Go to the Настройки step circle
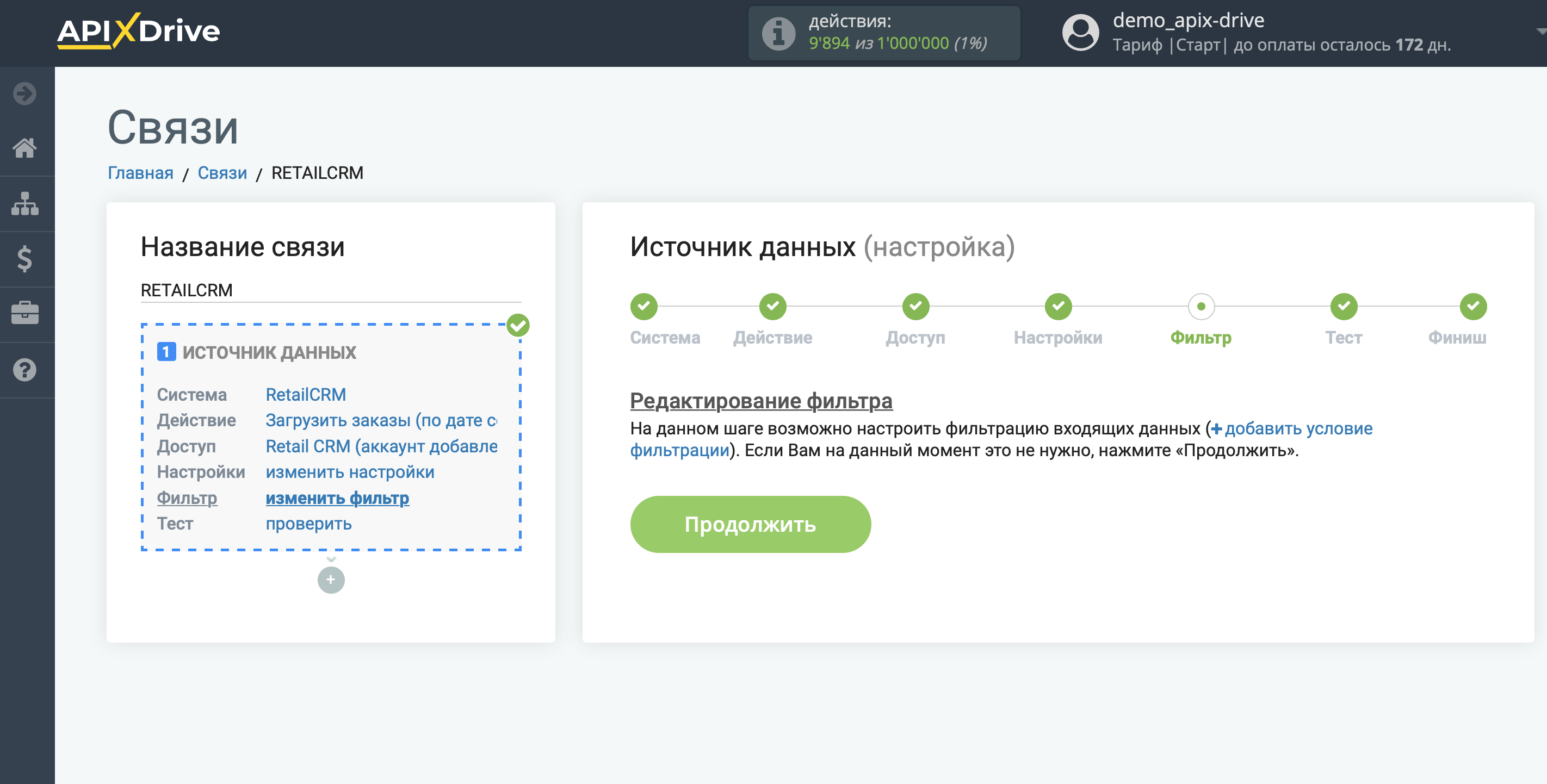 pyautogui.click(x=1058, y=307)
